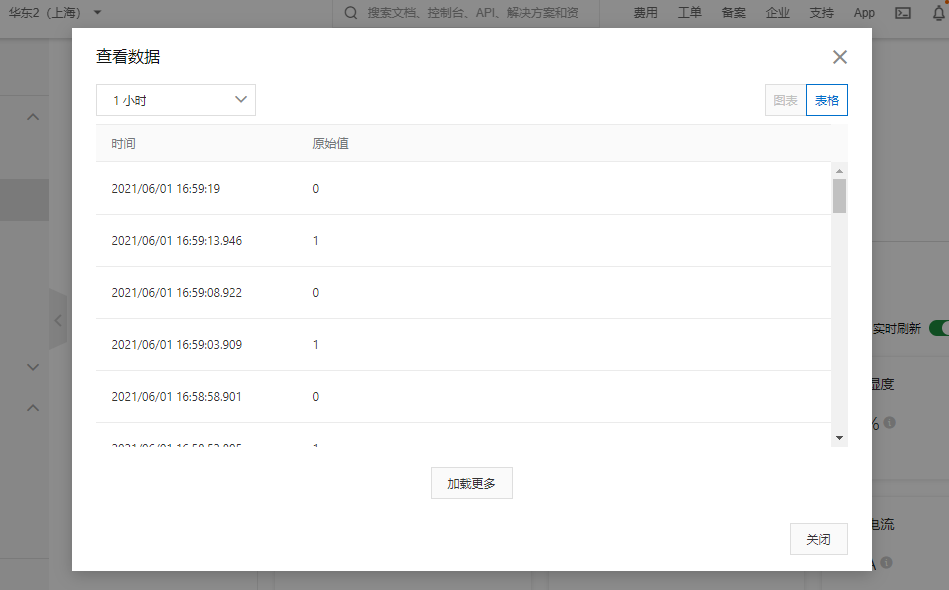
Task: Select the 表格 table tab
Action: pyautogui.click(x=826, y=100)
